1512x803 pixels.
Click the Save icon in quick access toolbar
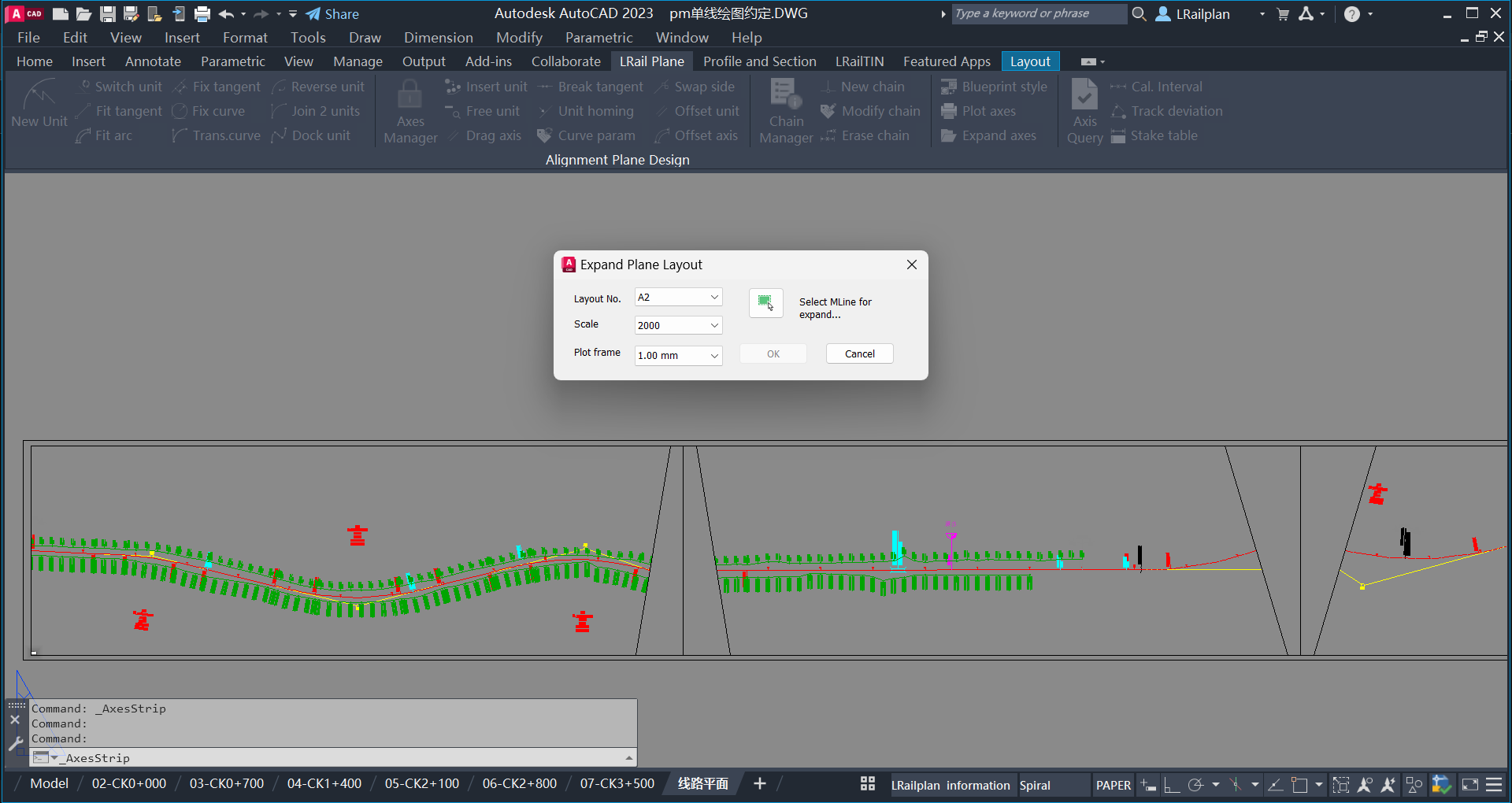[108, 14]
